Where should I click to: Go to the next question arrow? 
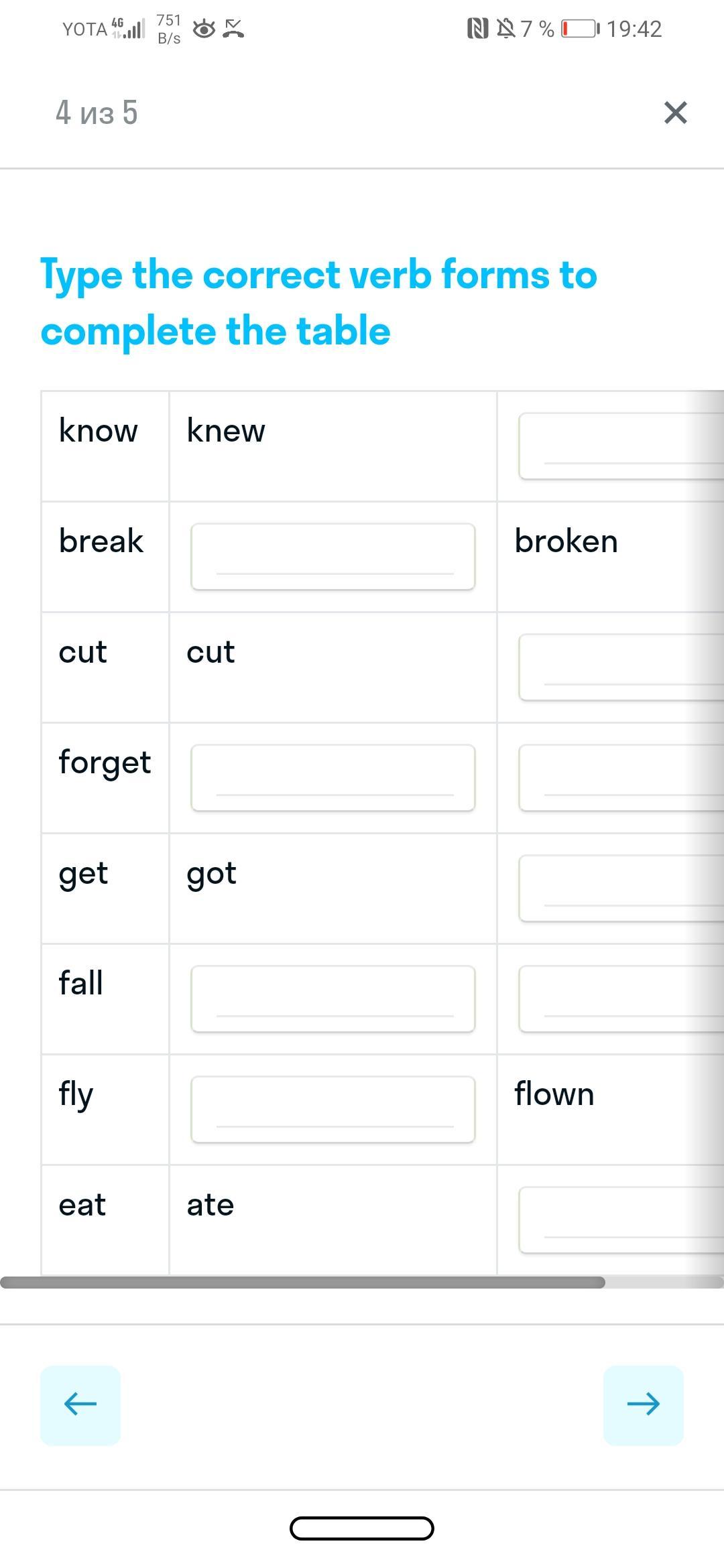click(643, 1405)
